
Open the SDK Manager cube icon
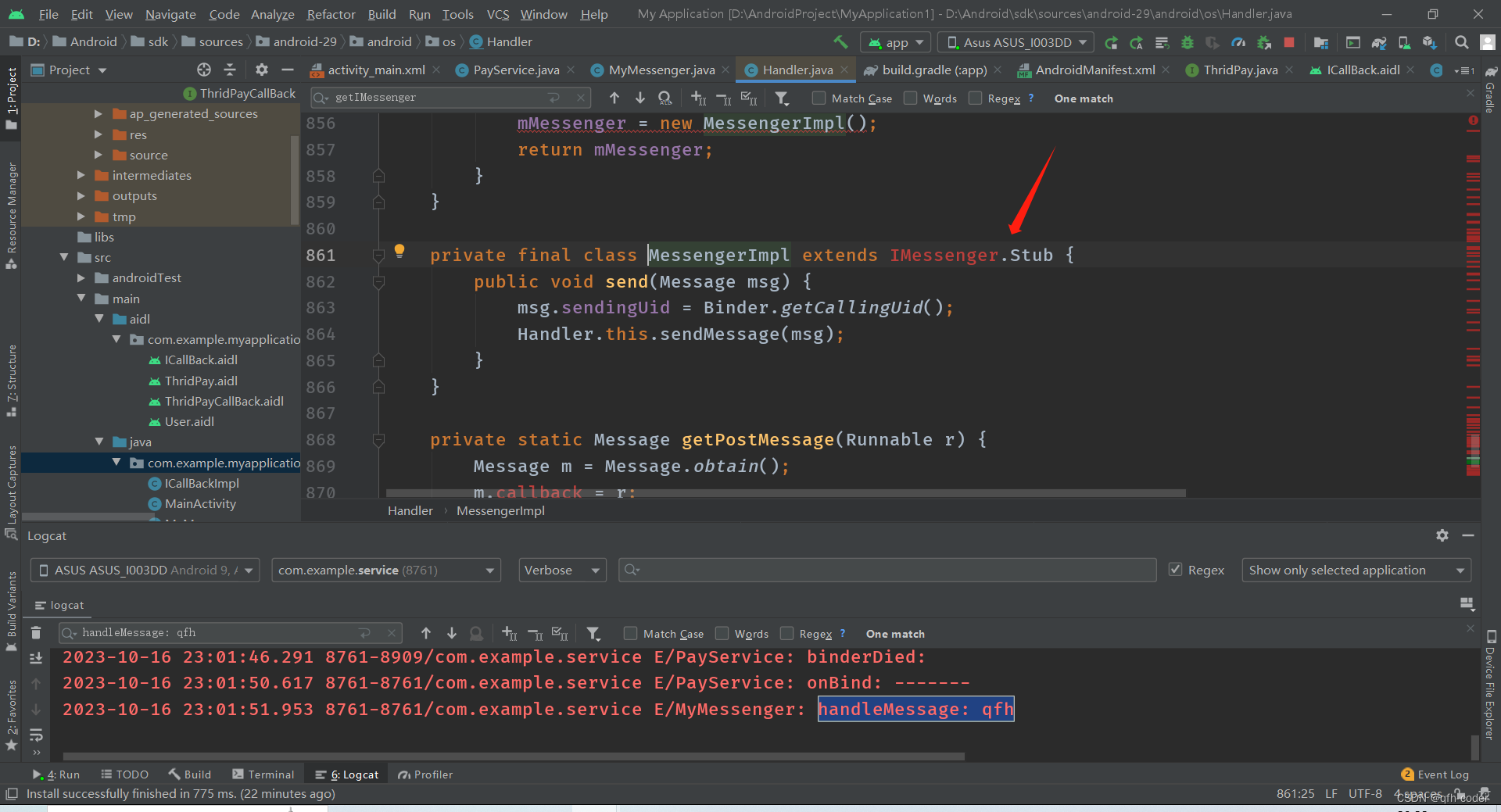point(1429,42)
